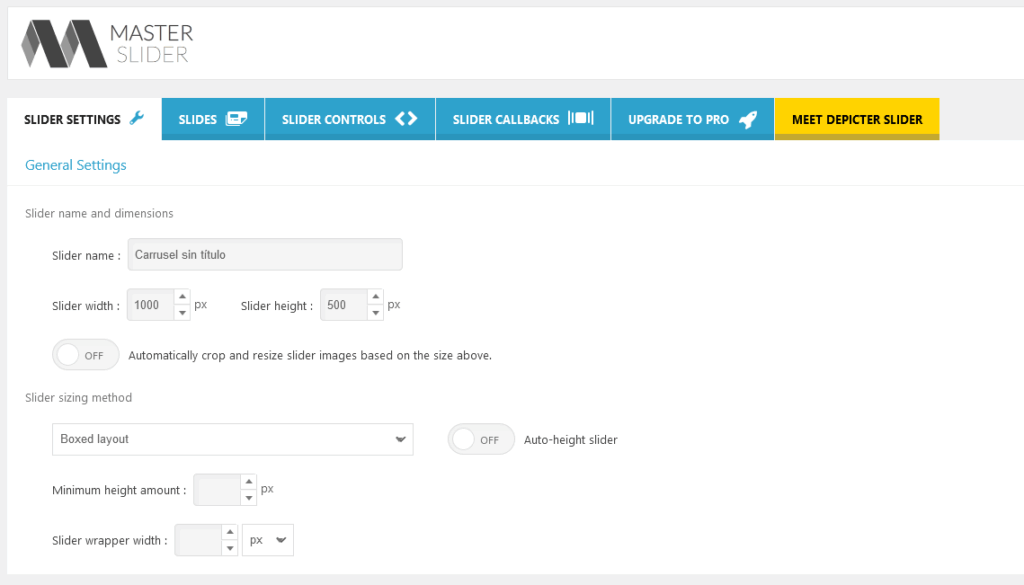Open the px unit dropdown for wrapper width

pyautogui.click(x=267, y=539)
